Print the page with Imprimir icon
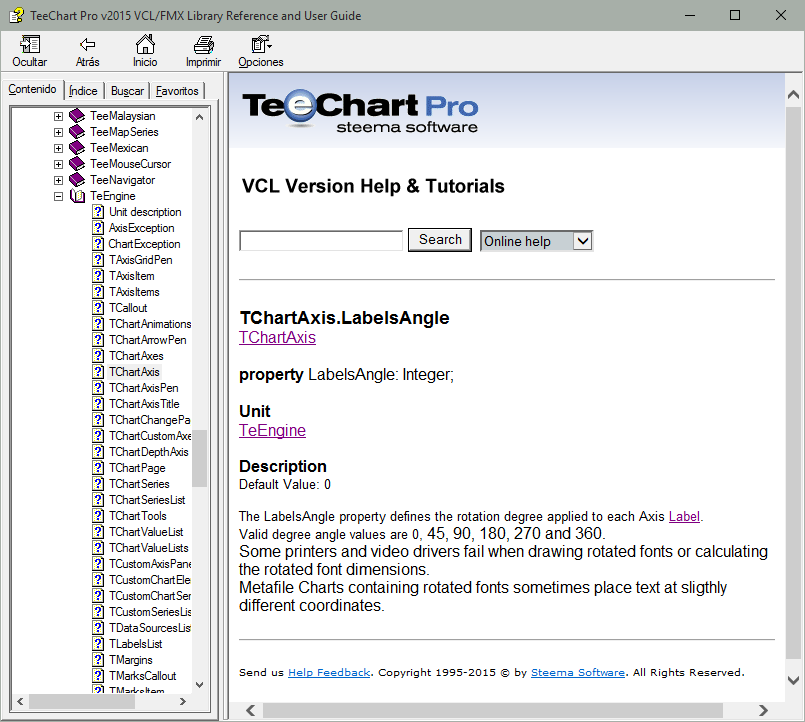 pyautogui.click(x=203, y=45)
